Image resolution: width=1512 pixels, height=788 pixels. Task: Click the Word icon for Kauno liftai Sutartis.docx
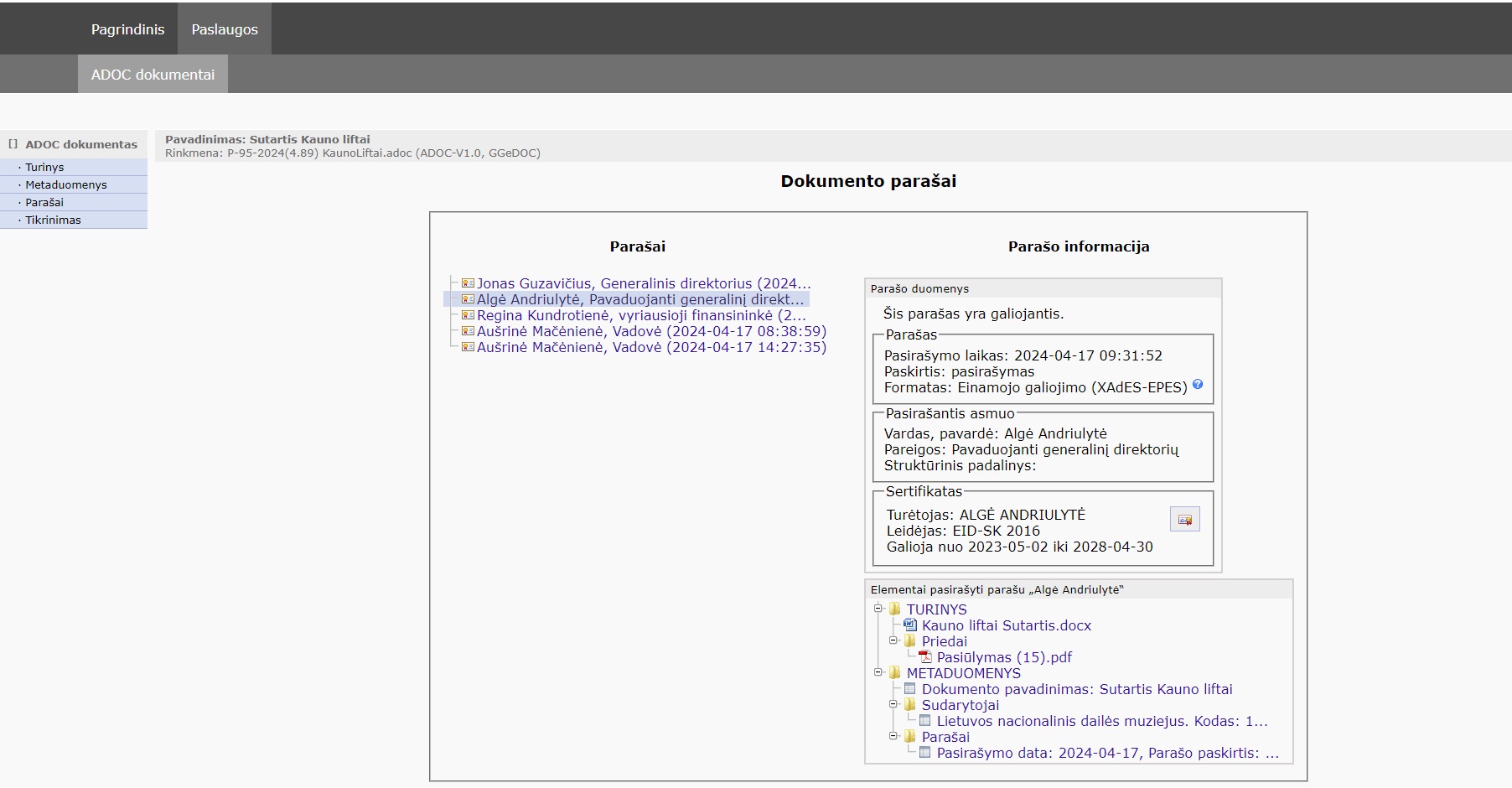pyautogui.click(x=910, y=625)
